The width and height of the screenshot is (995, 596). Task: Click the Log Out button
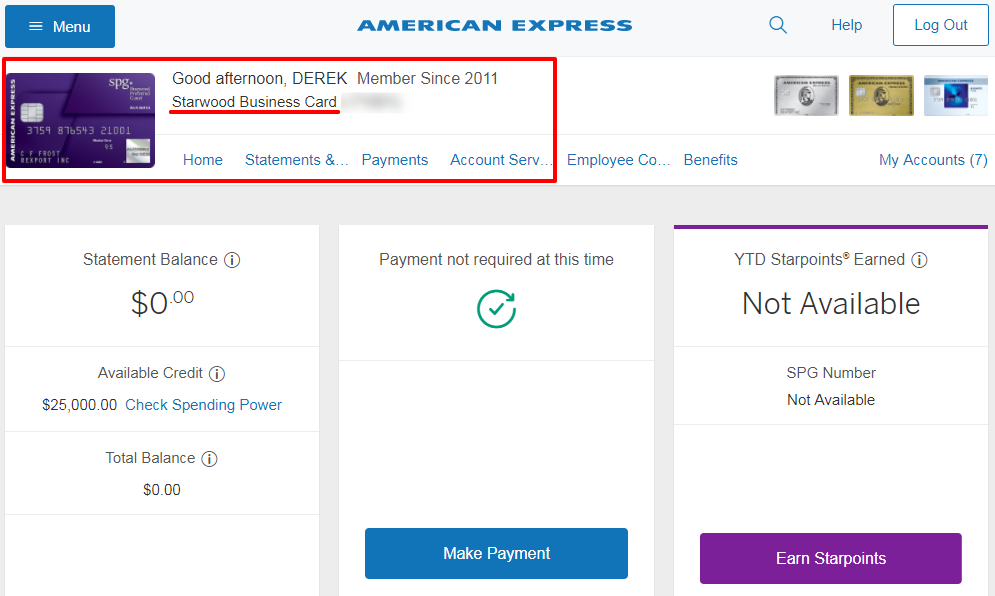(x=940, y=25)
